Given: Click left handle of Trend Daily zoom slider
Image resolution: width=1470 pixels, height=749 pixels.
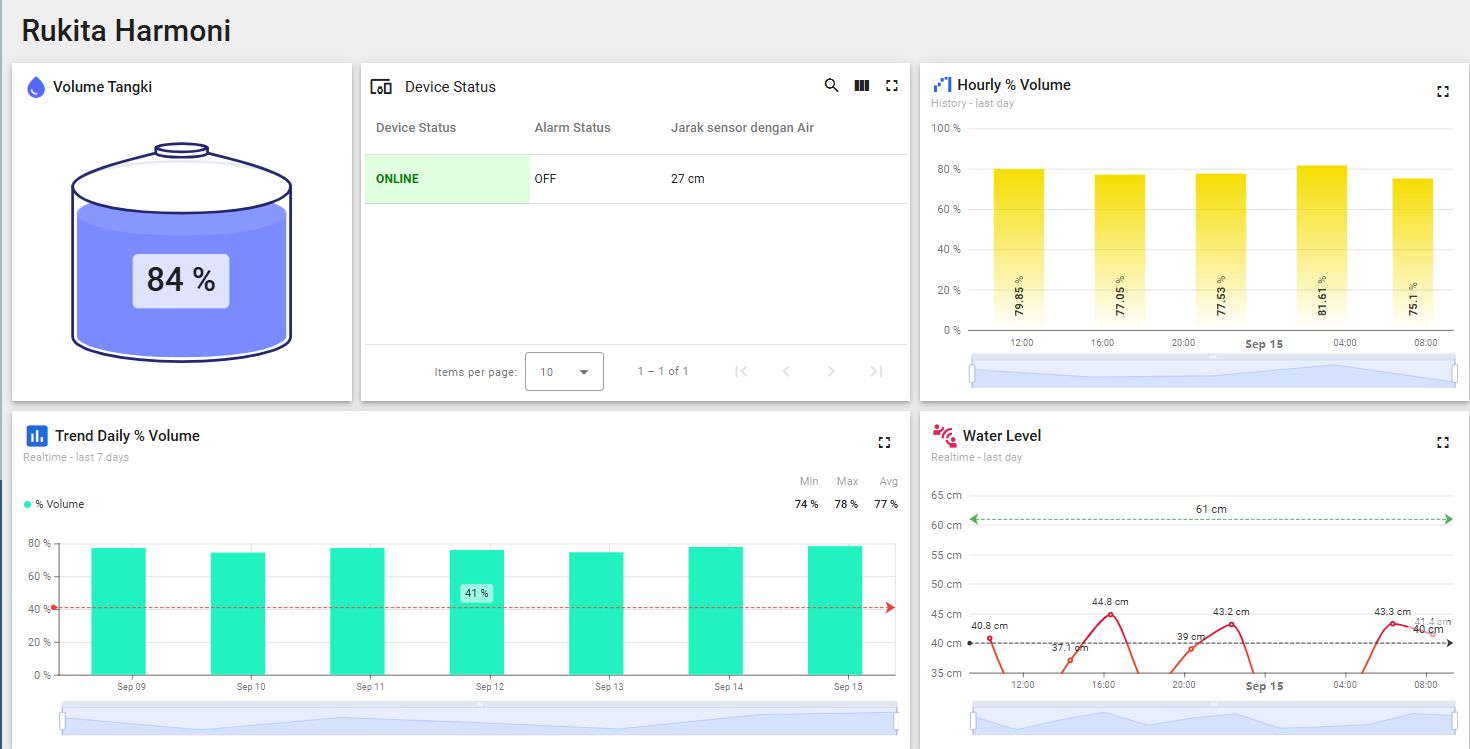Looking at the screenshot, I should coord(62,721).
